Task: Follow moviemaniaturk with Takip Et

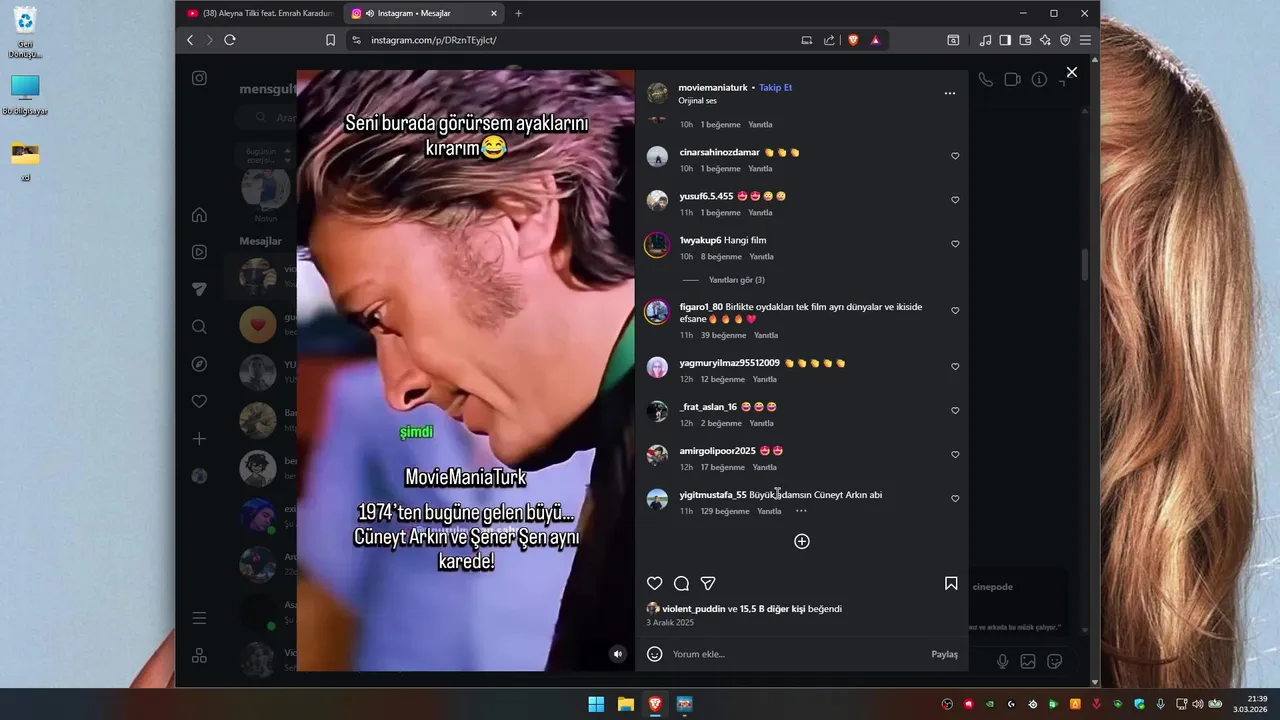Action: (x=775, y=88)
